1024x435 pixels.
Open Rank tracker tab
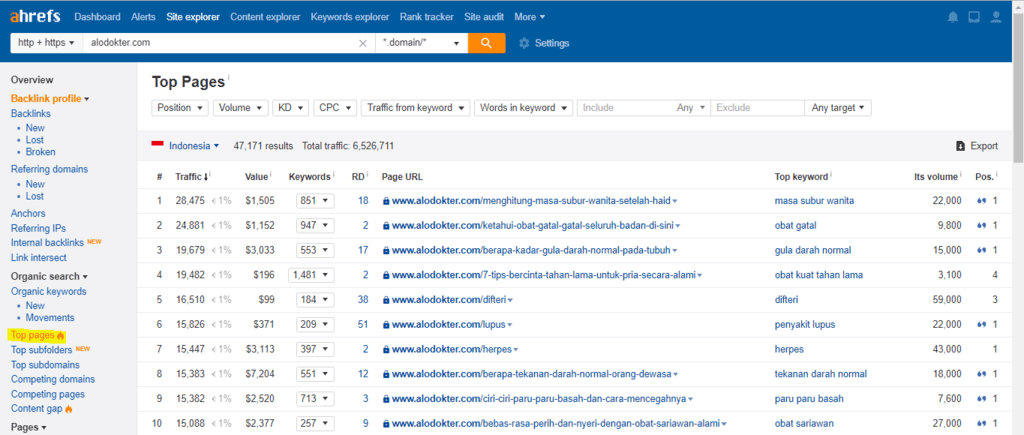pyautogui.click(x=427, y=17)
